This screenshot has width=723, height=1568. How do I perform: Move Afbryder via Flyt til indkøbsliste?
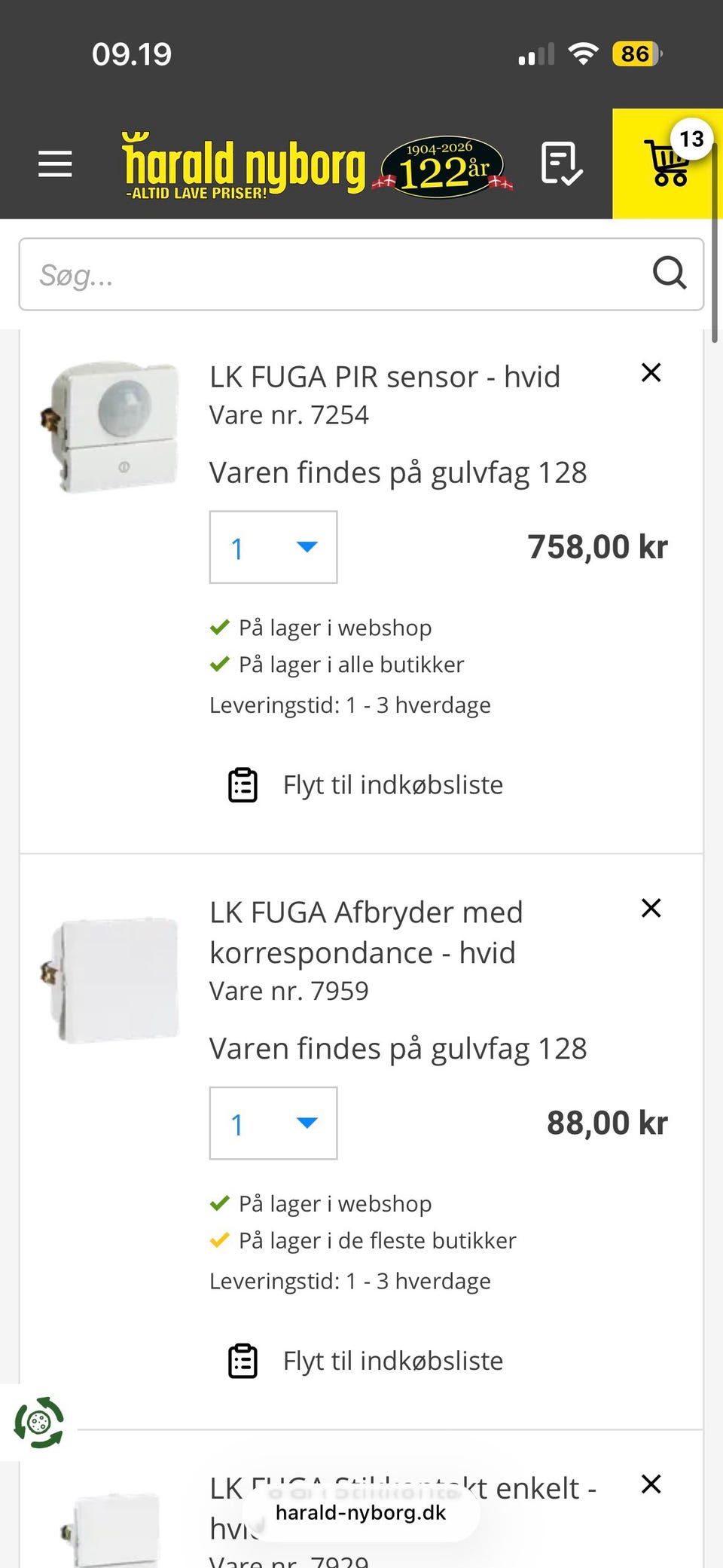click(392, 1361)
